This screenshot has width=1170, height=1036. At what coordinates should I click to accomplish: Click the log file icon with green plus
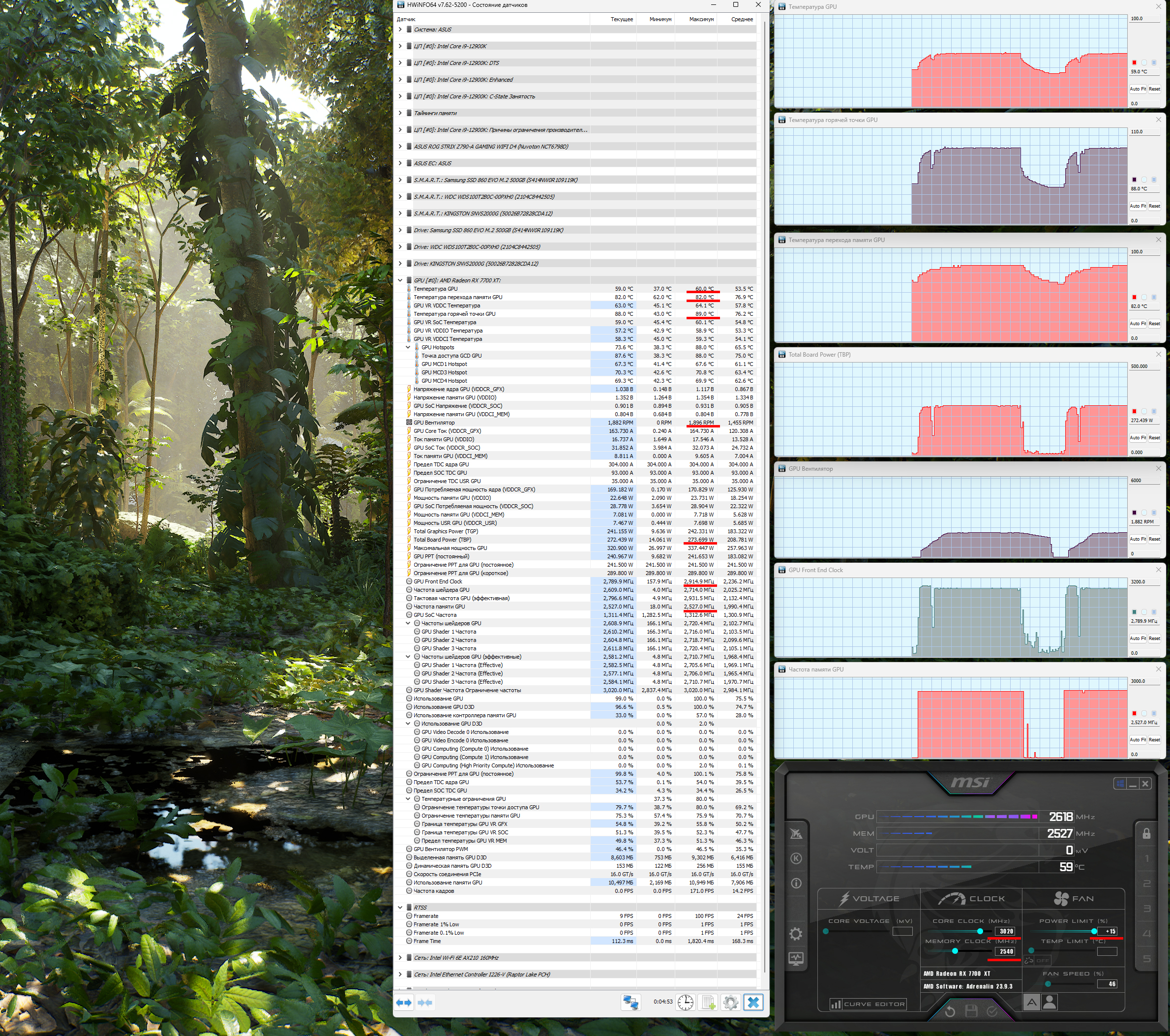[x=708, y=1002]
